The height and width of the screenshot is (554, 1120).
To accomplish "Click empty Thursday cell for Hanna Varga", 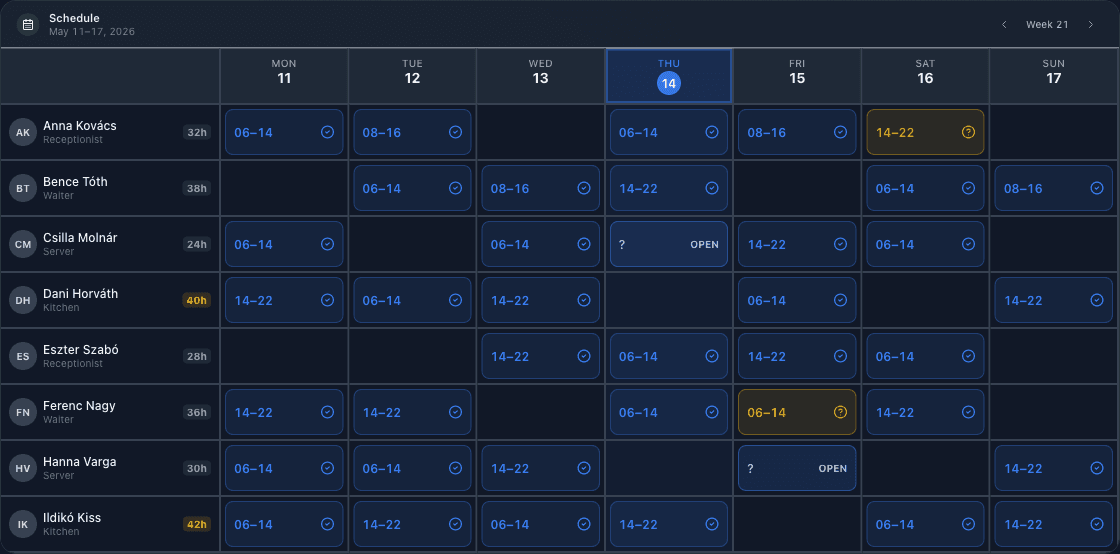I will tap(669, 468).
